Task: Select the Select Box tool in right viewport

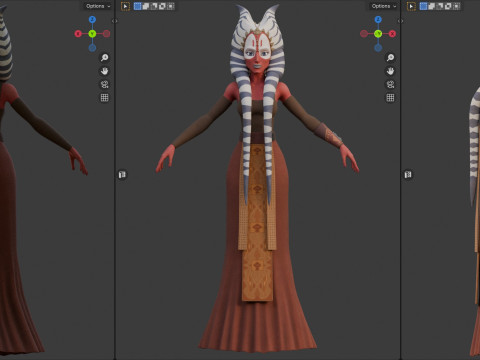Action: click(x=411, y=6)
